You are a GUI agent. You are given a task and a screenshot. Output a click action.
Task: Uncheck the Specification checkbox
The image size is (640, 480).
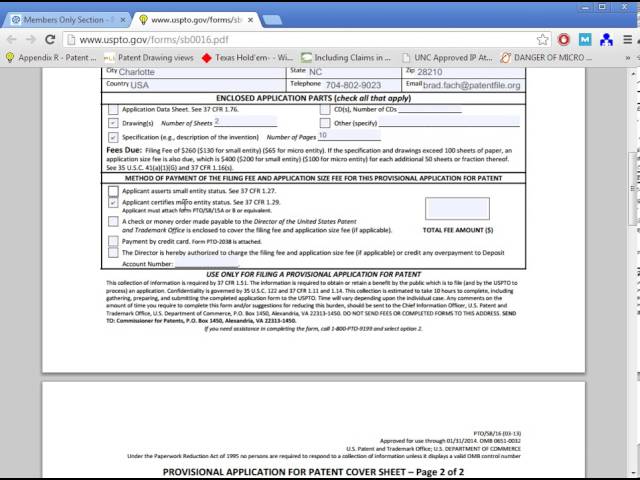pos(113,137)
